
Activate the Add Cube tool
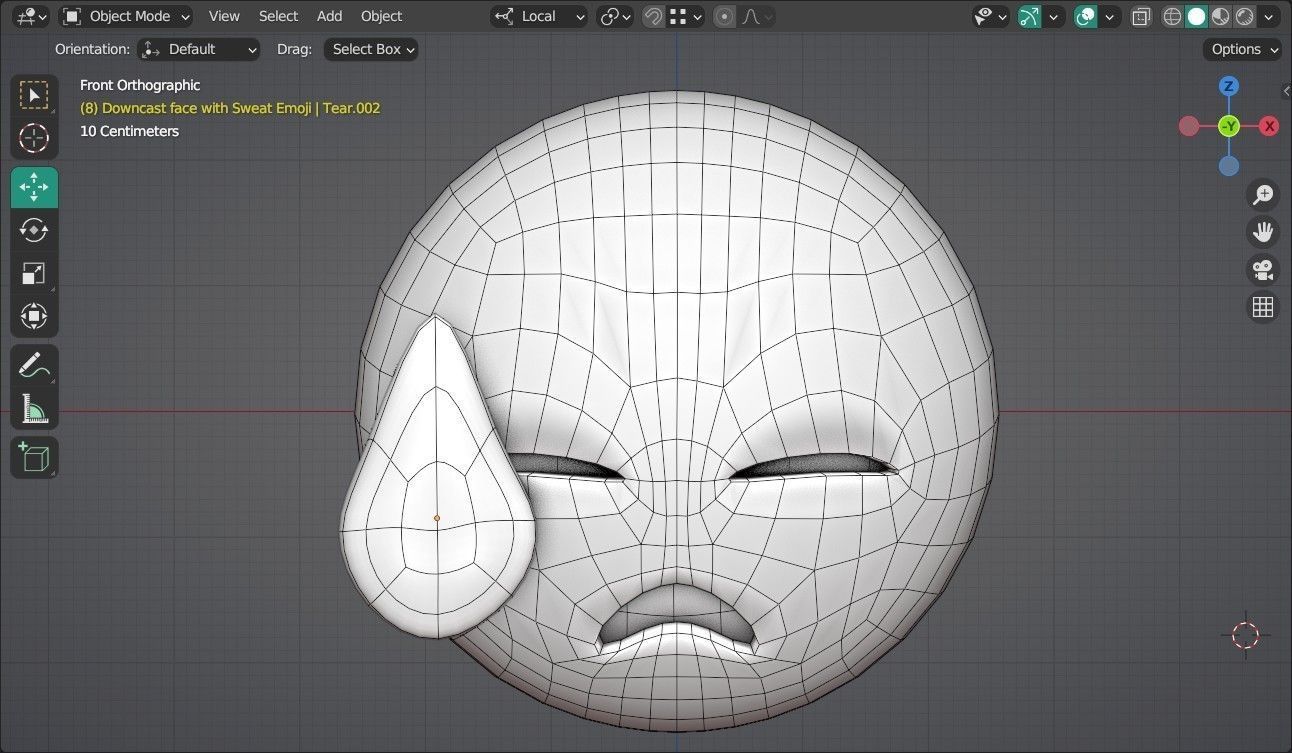[34, 457]
